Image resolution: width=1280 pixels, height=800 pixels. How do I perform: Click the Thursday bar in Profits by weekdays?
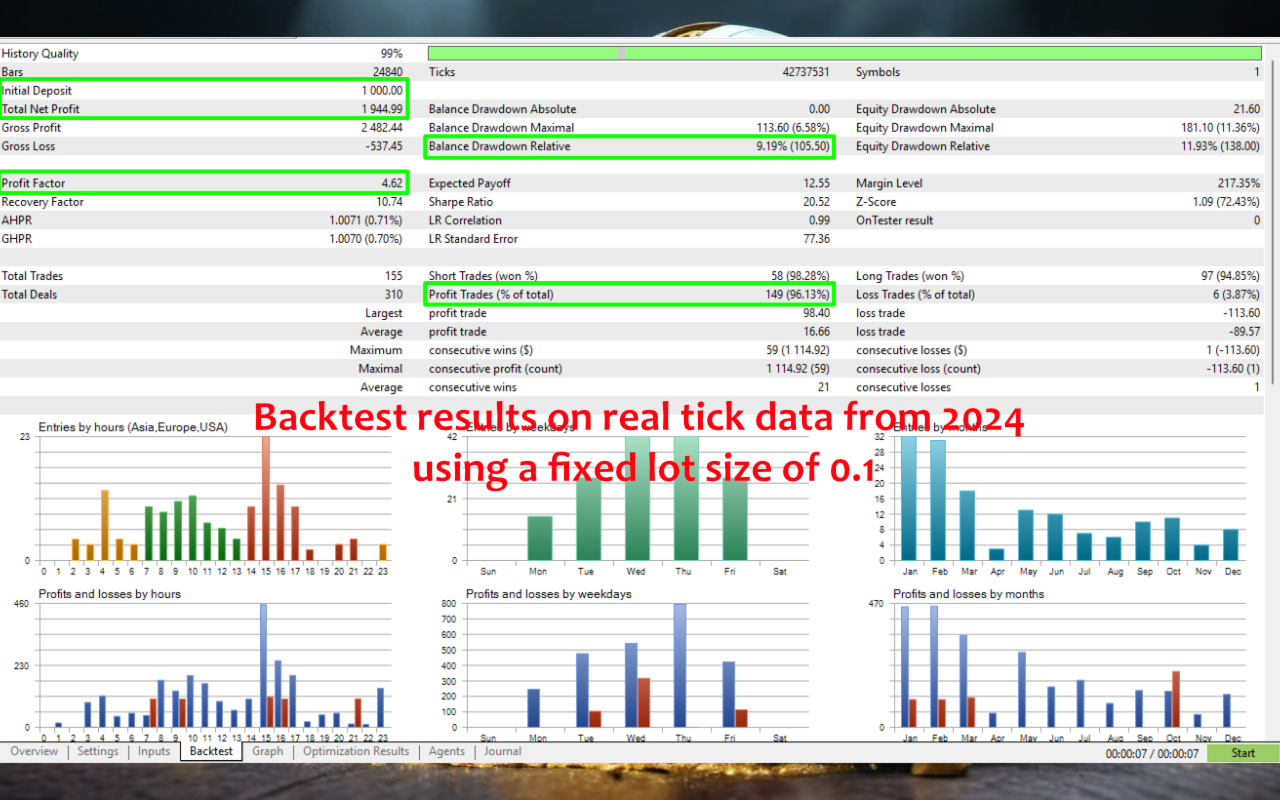(x=680, y=665)
